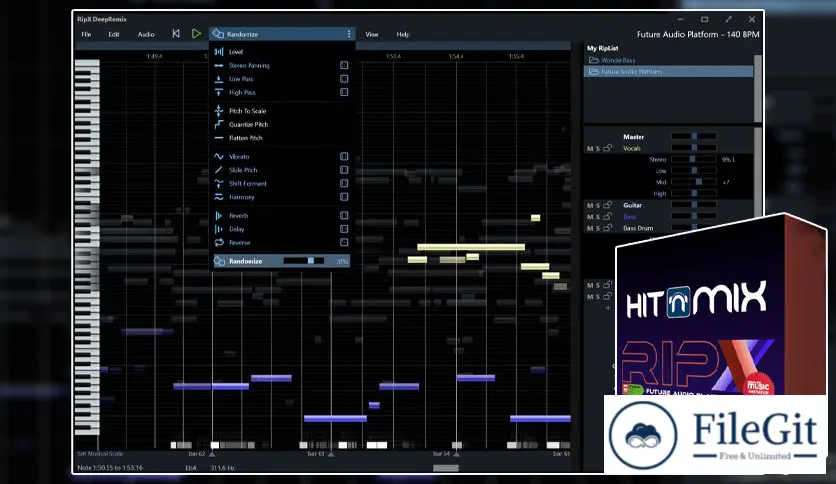This screenshot has height=484, width=836.
Task: Select the Pitch To Scale icon
Action: point(219,111)
